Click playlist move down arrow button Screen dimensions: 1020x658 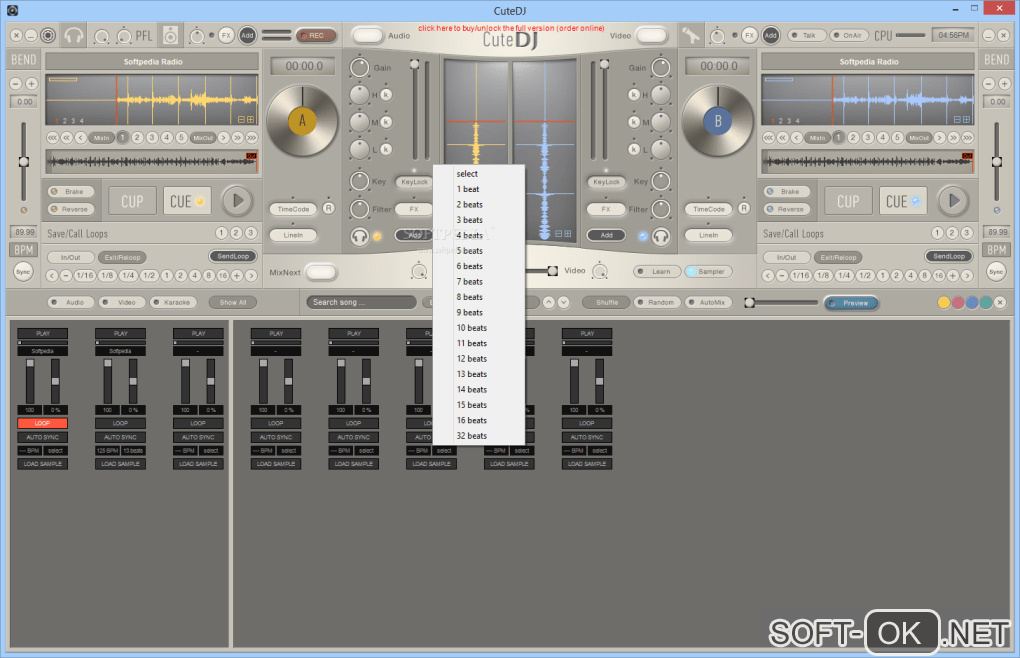(563, 302)
